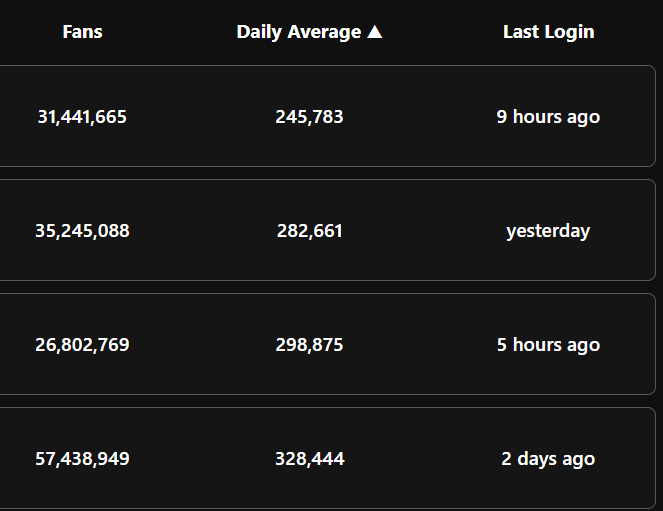Select the 35,245,088 fans value
The height and width of the screenshot is (511, 663).
coord(82,231)
